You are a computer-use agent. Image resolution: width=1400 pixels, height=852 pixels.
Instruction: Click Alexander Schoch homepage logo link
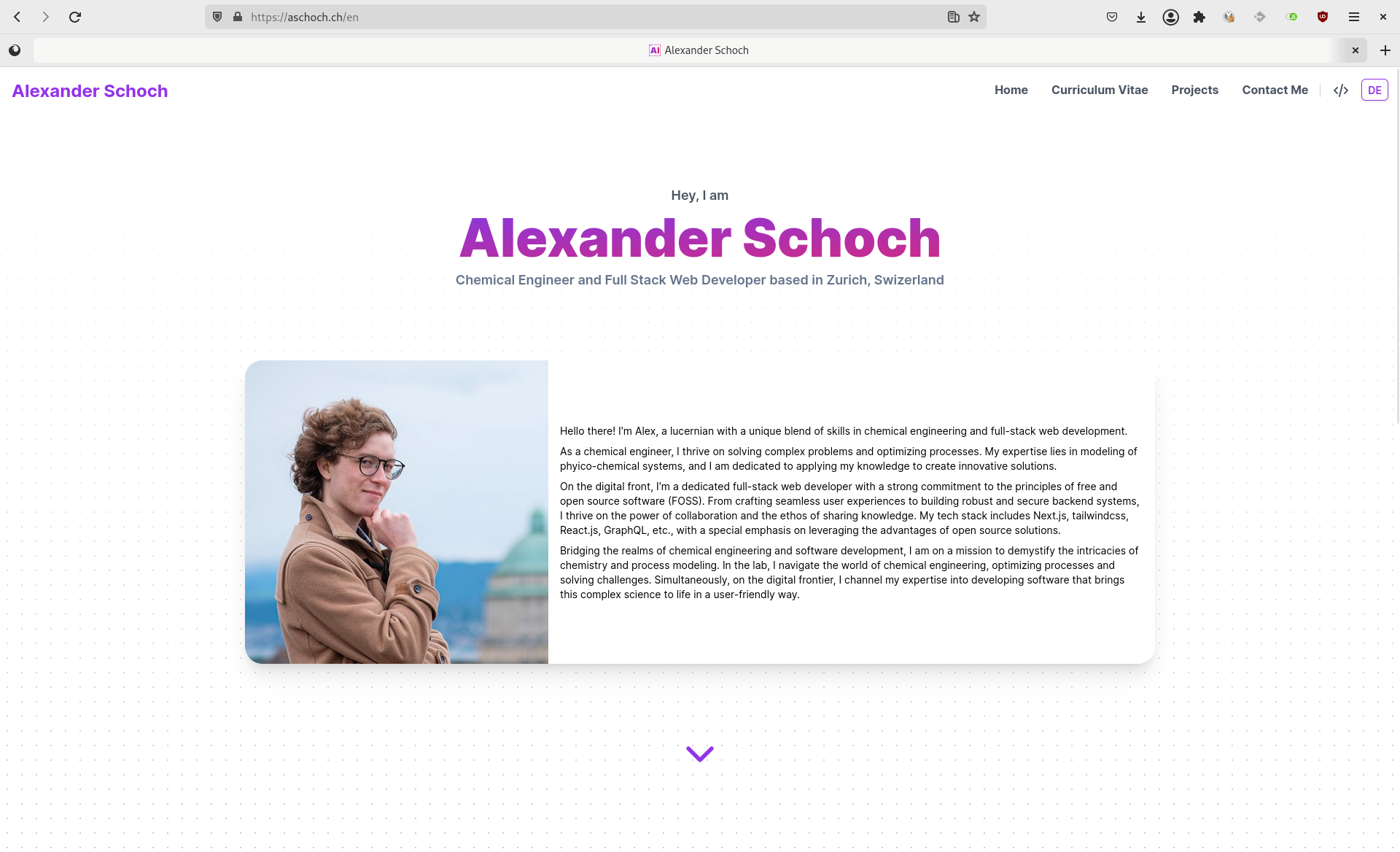point(89,90)
